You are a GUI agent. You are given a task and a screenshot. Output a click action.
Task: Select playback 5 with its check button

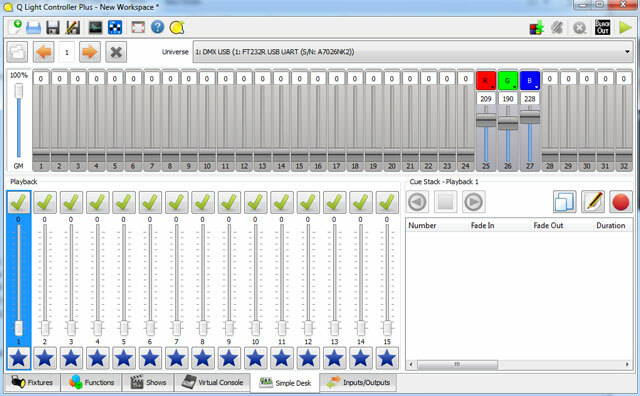pos(124,202)
